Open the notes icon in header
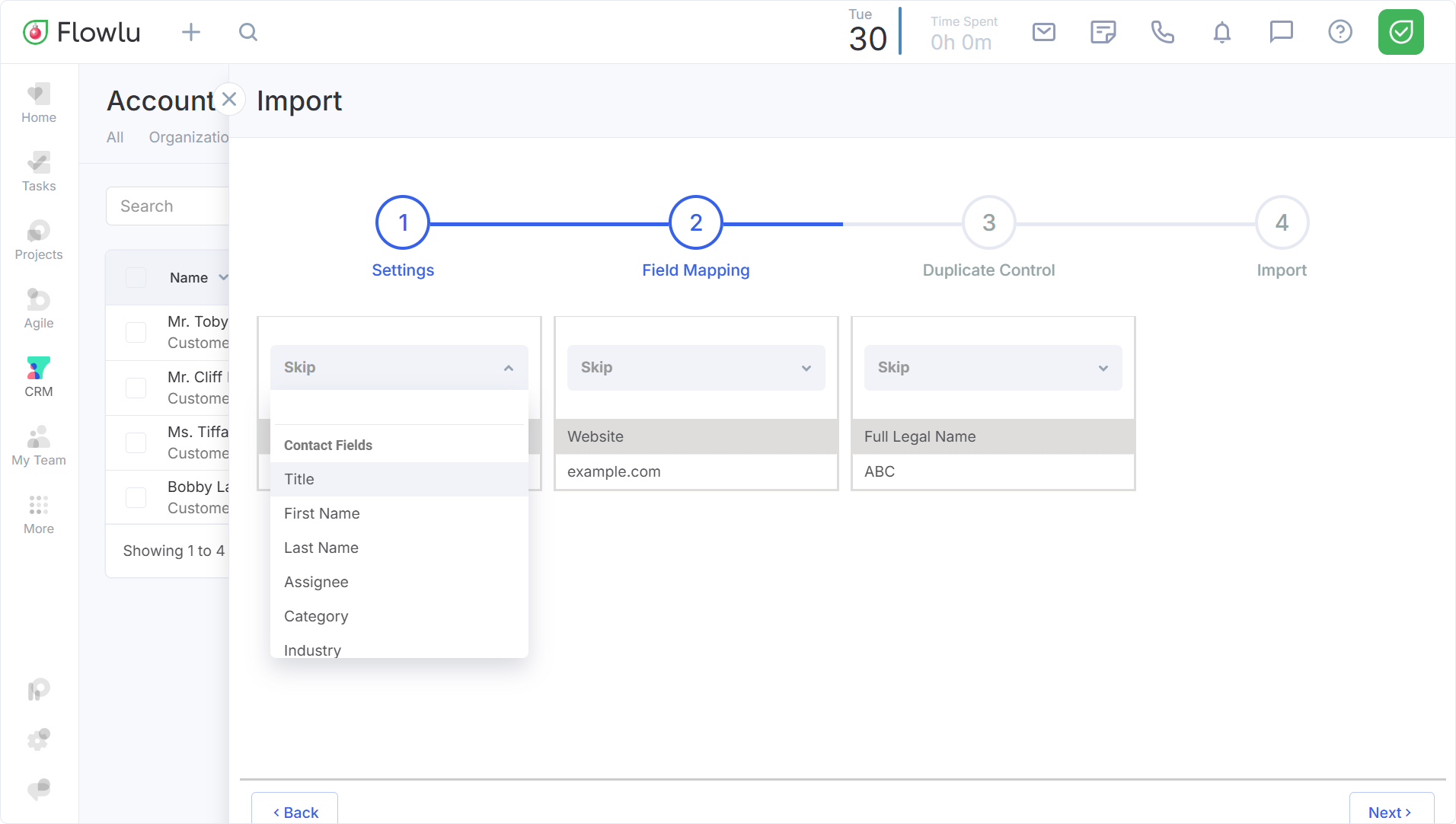 click(1103, 32)
